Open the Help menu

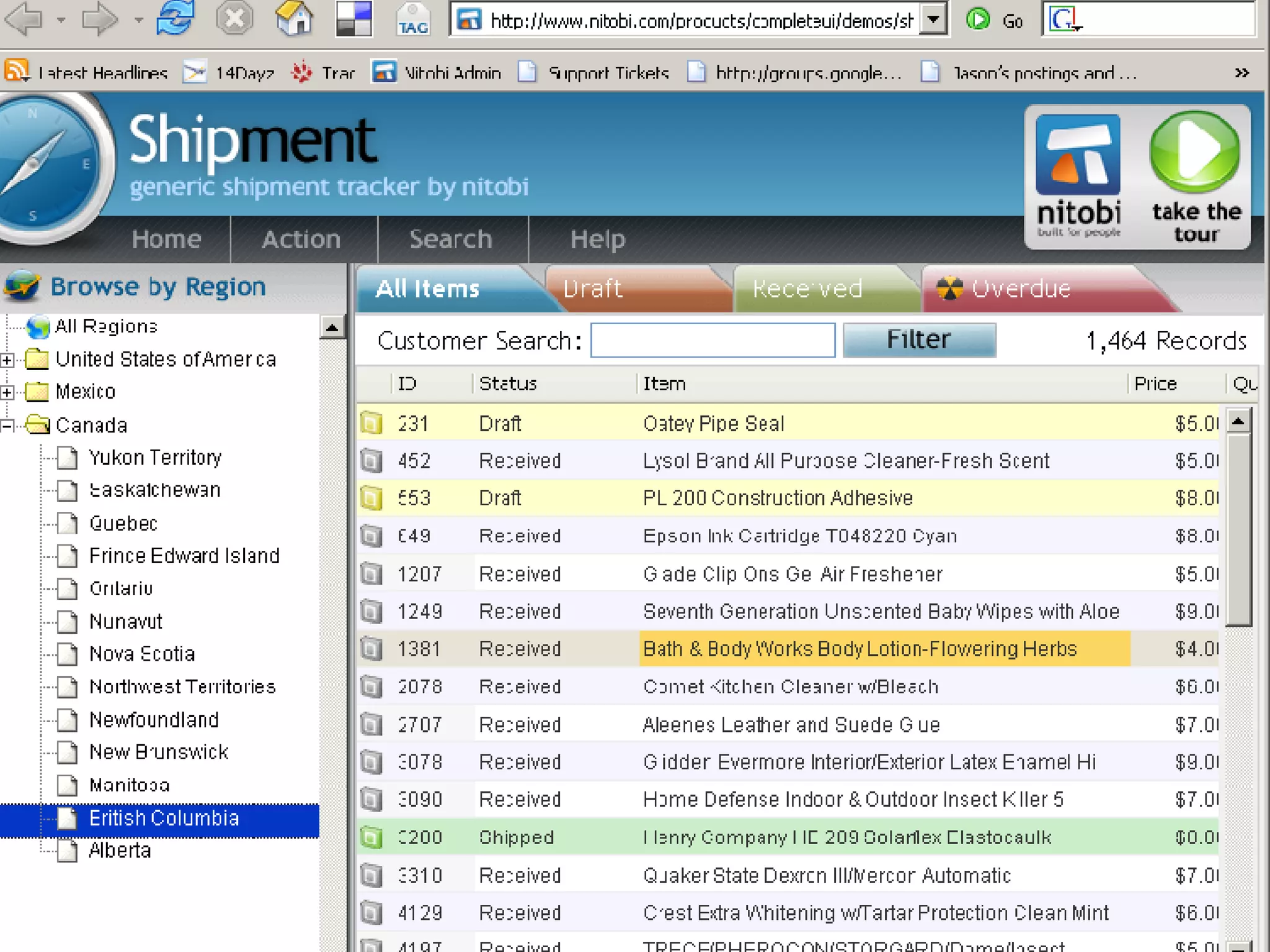pyautogui.click(x=597, y=239)
